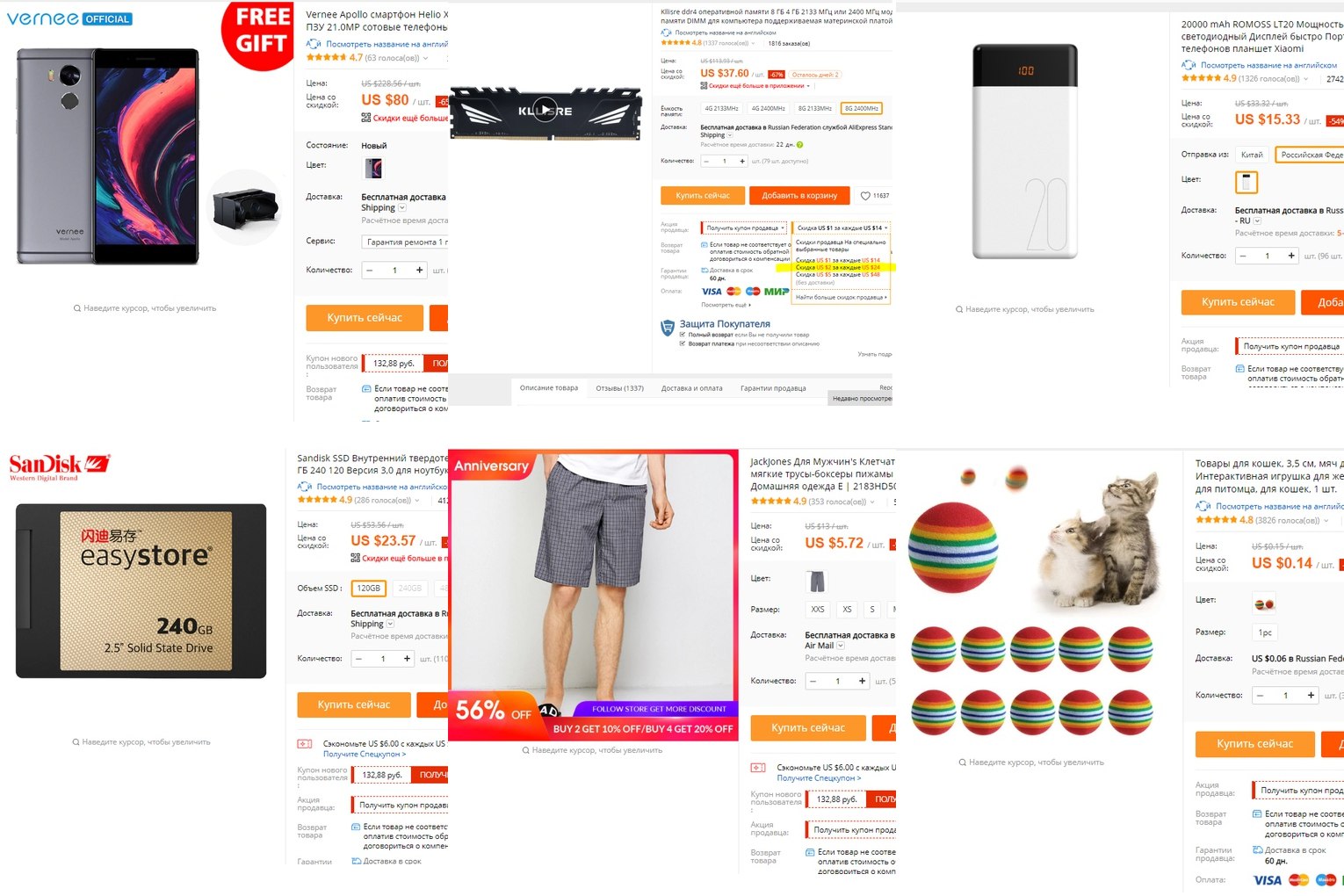Switch to Доставка и оплата tab
This screenshot has width=1344, height=896.
(691, 388)
